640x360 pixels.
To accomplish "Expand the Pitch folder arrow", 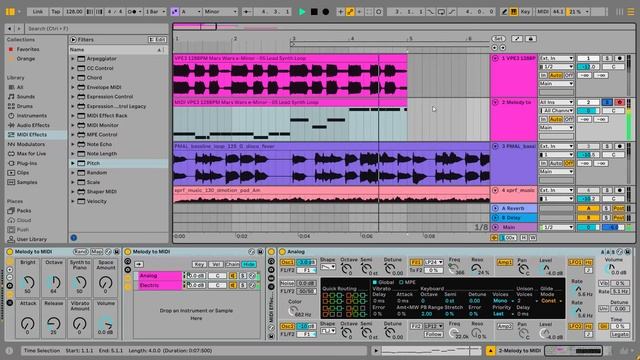I will point(73,163).
